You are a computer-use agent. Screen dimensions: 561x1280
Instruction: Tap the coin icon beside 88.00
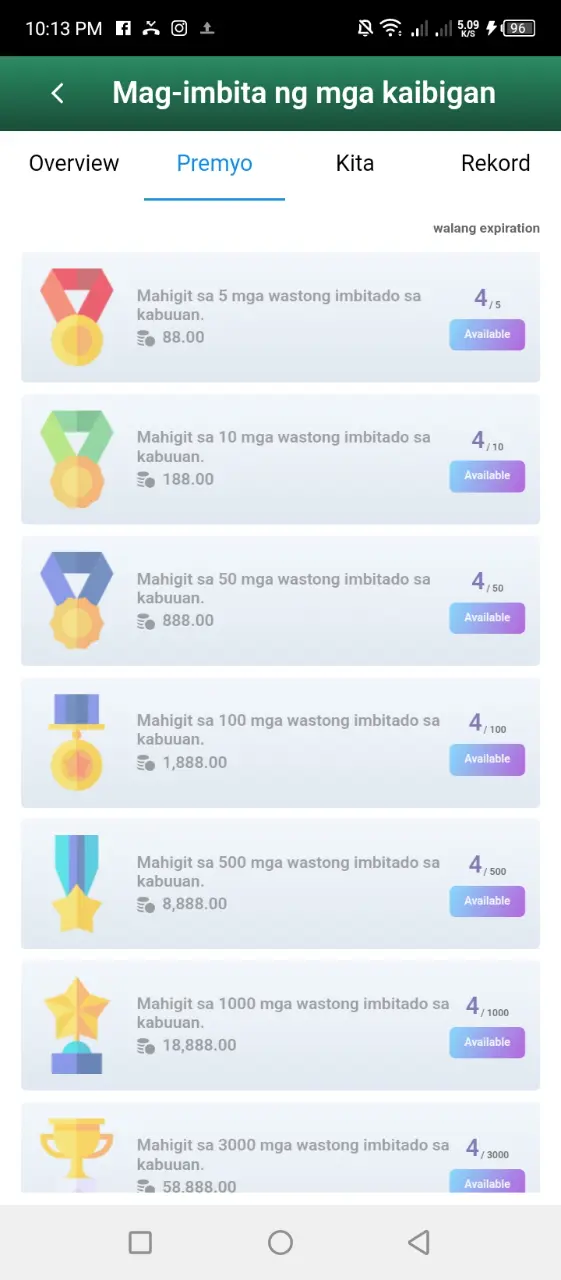[145, 338]
